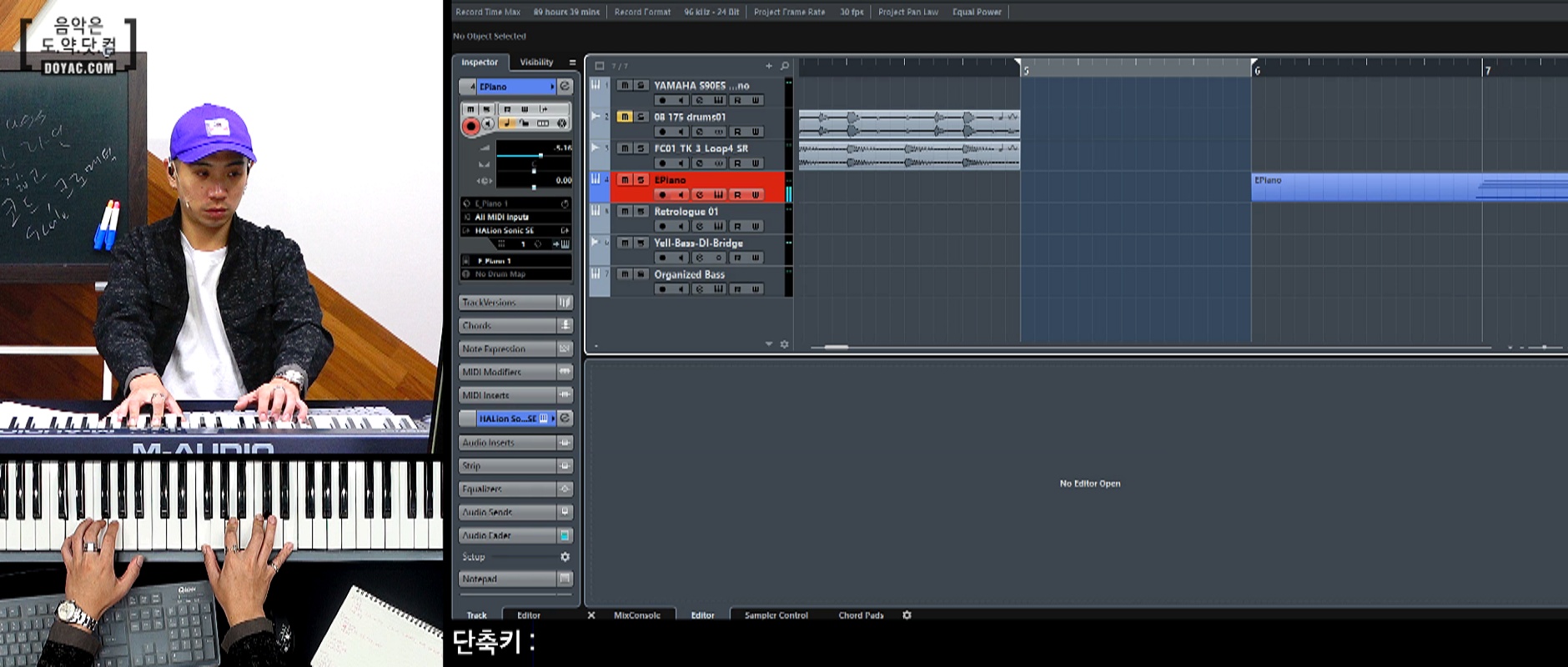
Task: Open the E_Piano 1 program selector
Action: point(516,203)
